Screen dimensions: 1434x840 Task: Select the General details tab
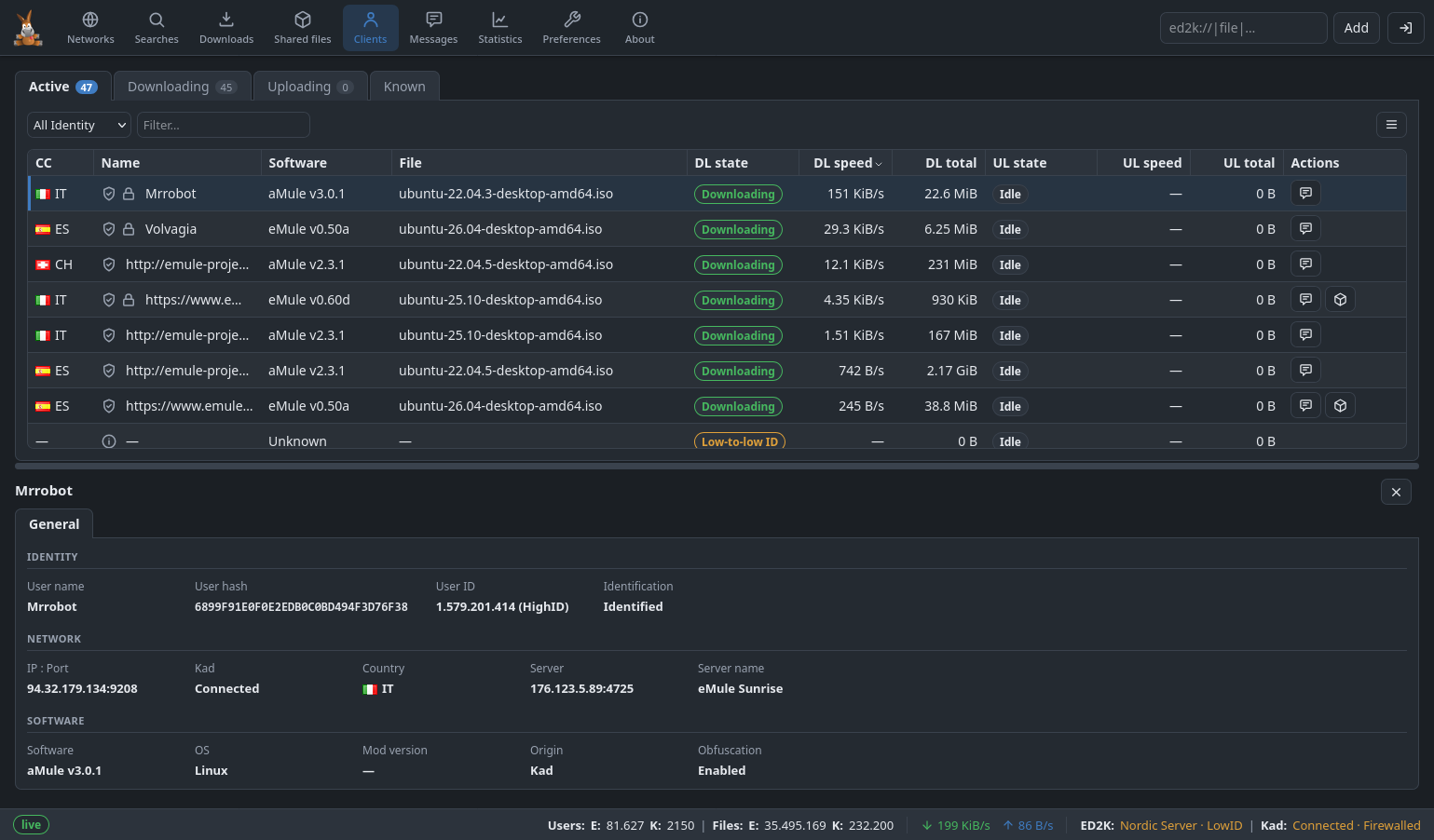click(54, 524)
